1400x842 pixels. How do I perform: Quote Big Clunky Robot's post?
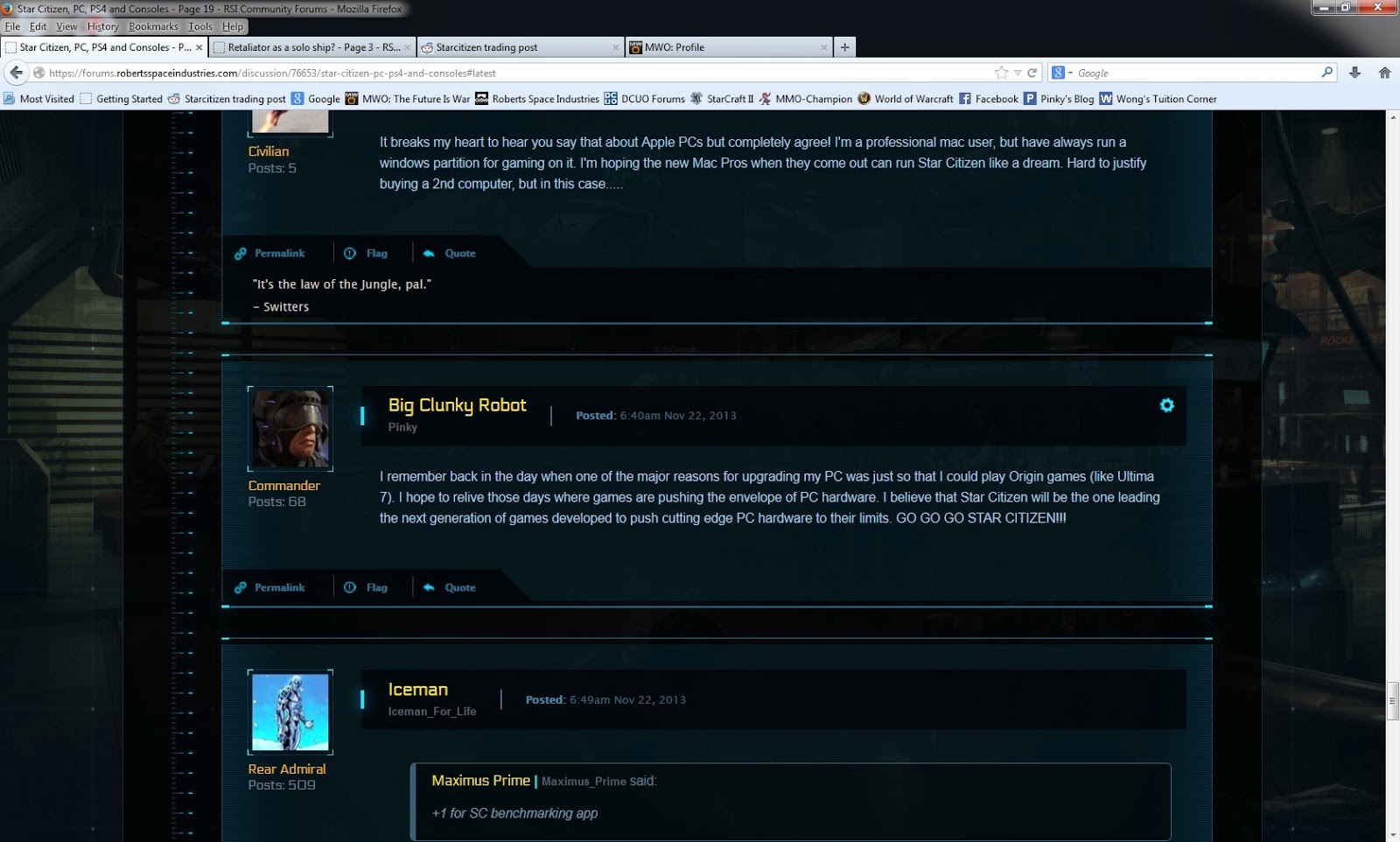click(450, 587)
